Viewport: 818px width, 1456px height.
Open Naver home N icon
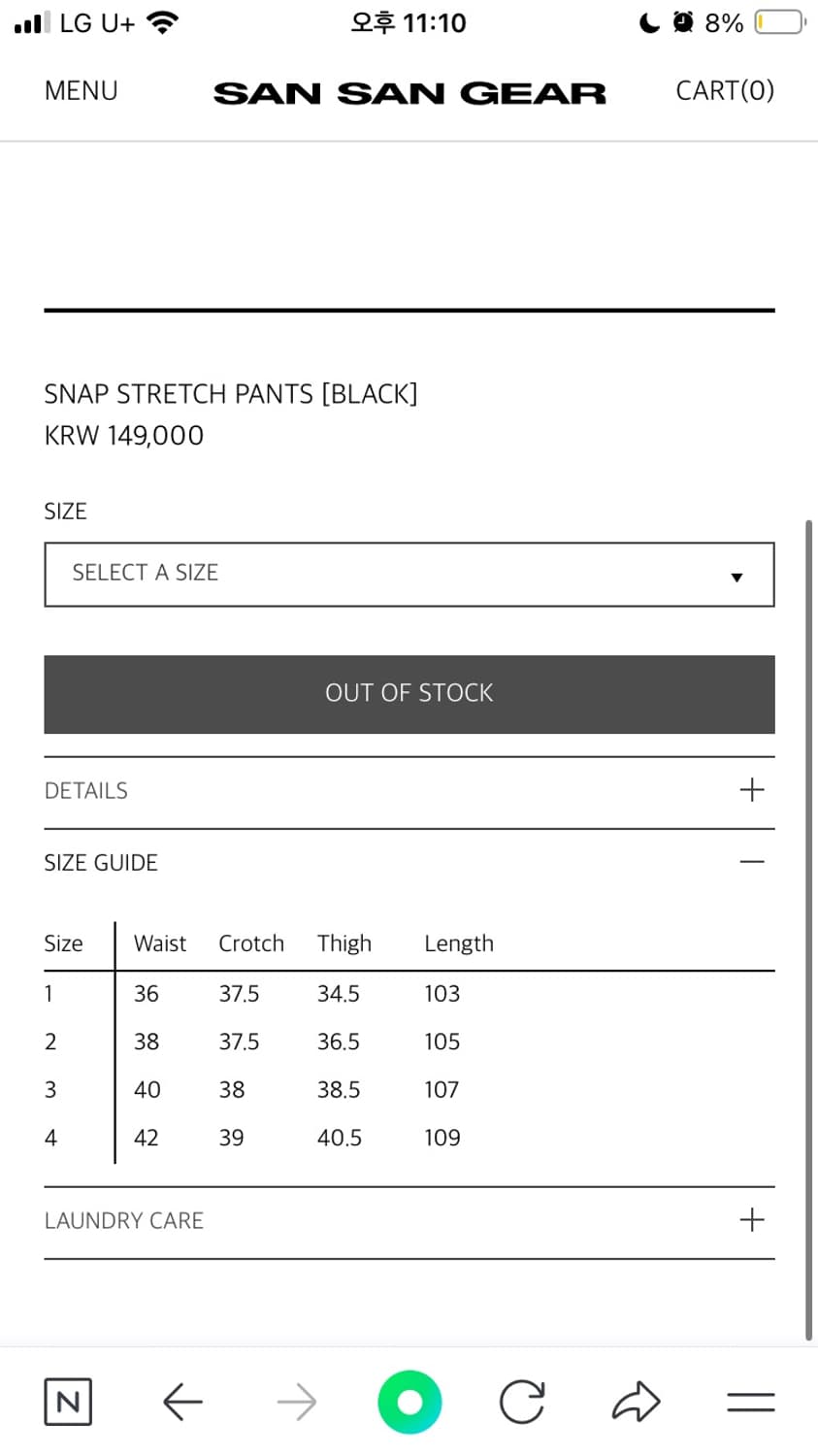tap(68, 1402)
